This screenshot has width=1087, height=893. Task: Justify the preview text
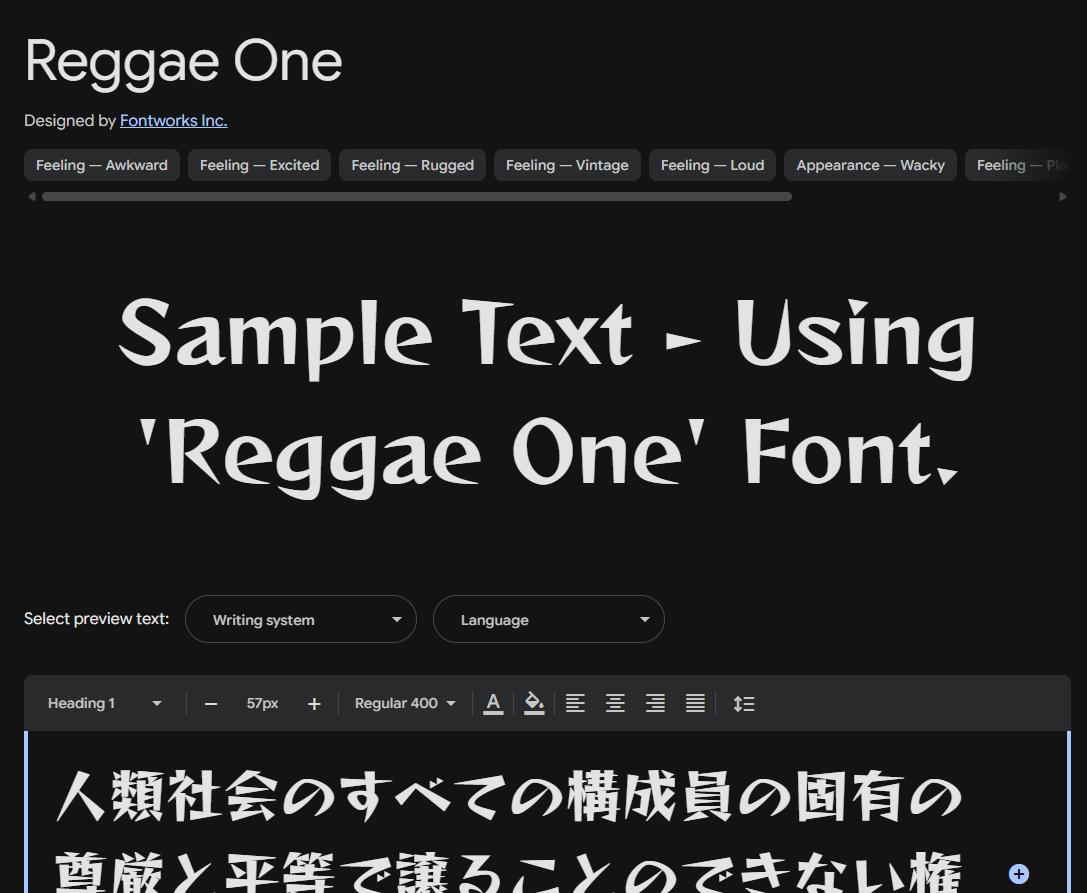(695, 703)
